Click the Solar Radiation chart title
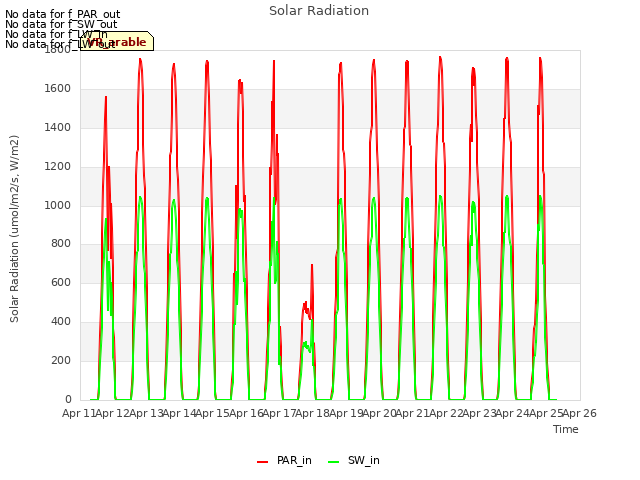The height and width of the screenshot is (480, 640). [x=319, y=11]
